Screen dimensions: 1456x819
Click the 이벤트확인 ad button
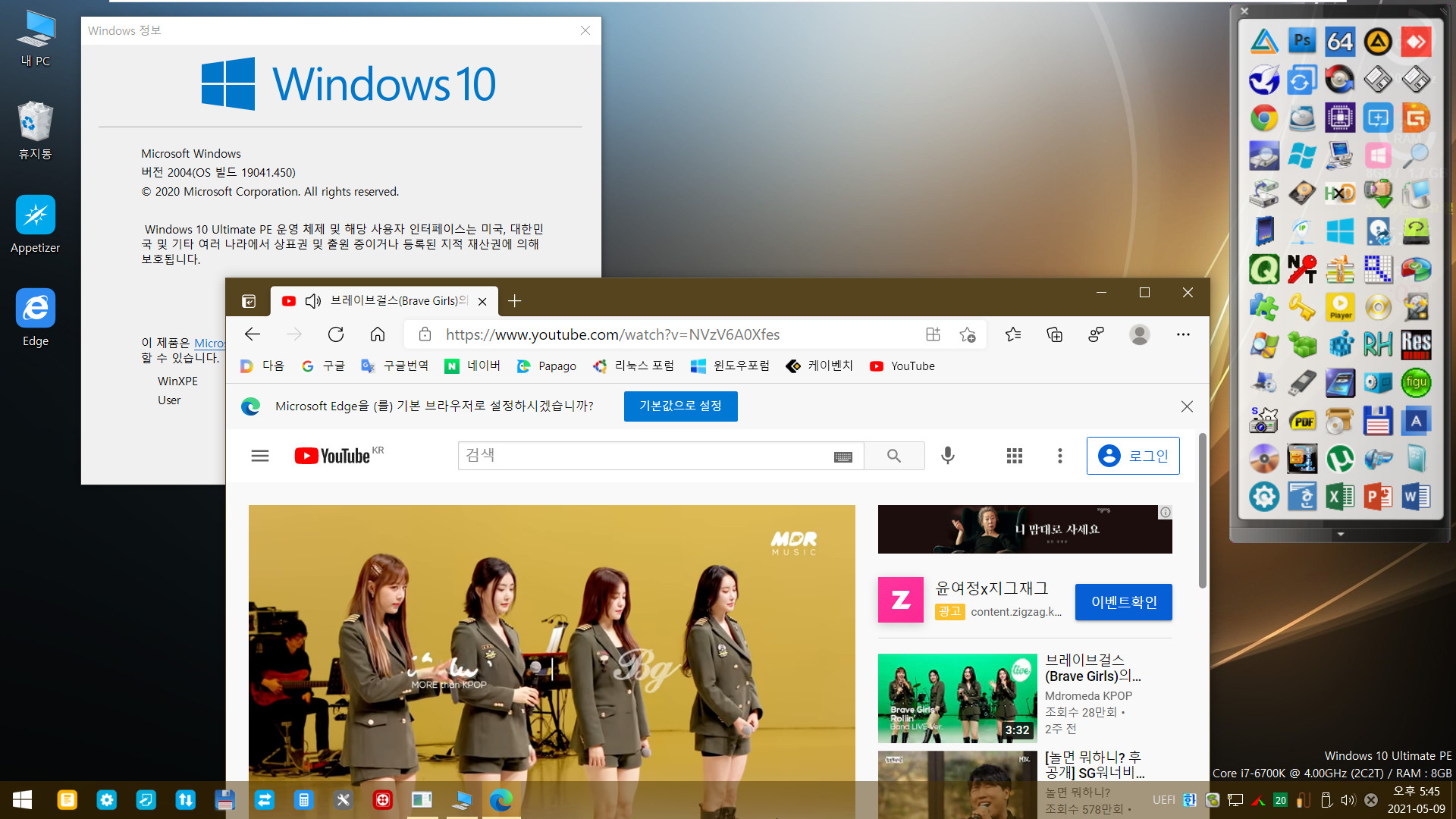point(1124,602)
